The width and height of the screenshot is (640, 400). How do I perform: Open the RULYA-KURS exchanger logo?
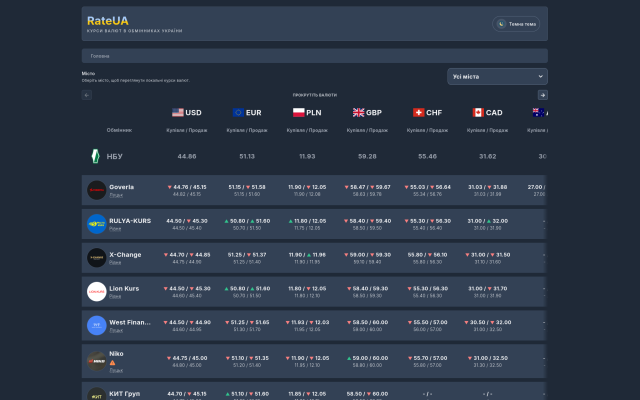(97, 224)
